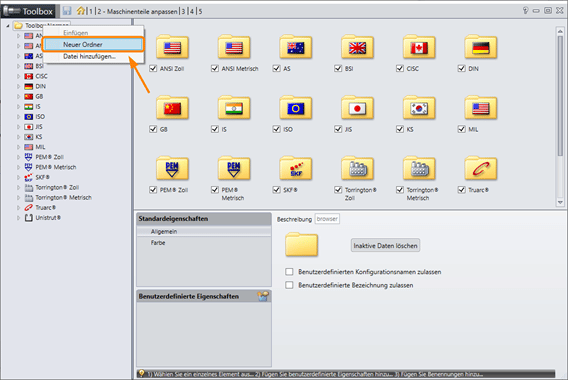Open the Torrington Metrisch folder icon
Image resolution: width=568 pixels, height=380 pixels.
tap(419, 168)
